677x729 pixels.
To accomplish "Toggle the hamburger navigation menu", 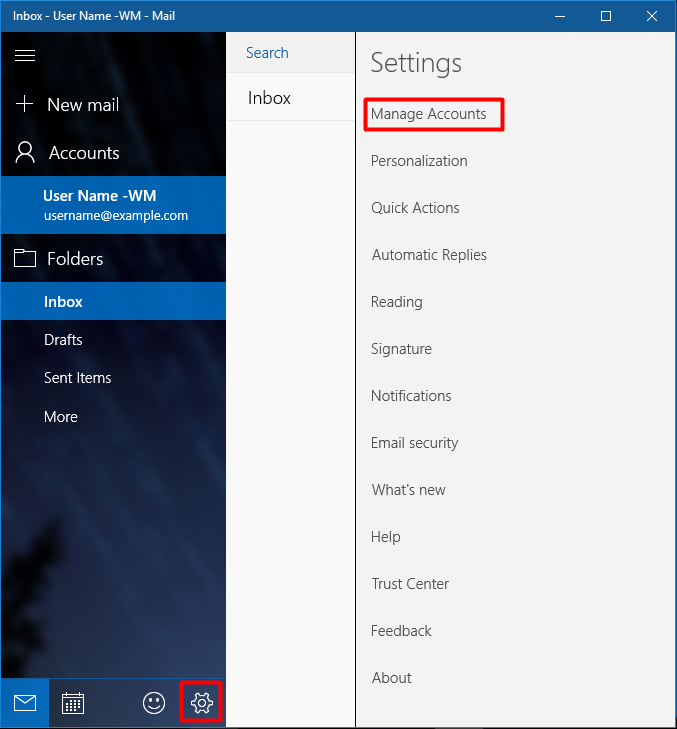I will coord(25,56).
